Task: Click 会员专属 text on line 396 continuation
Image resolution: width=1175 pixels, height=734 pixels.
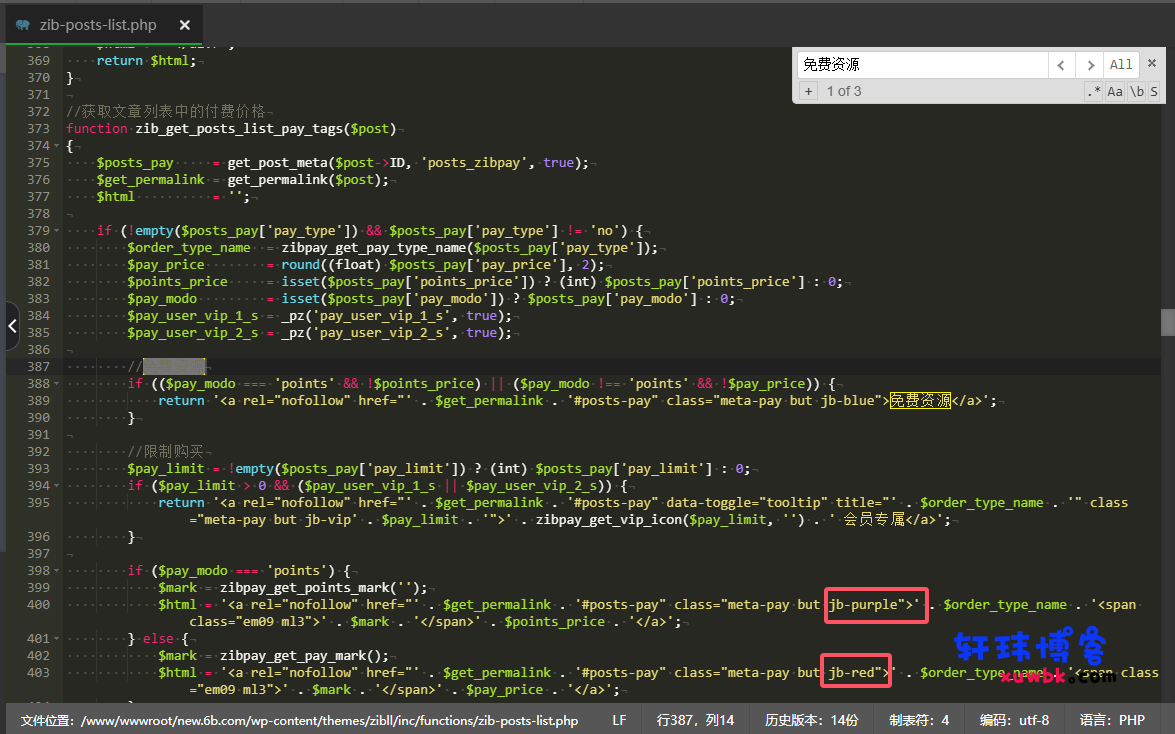Action: pos(875,520)
